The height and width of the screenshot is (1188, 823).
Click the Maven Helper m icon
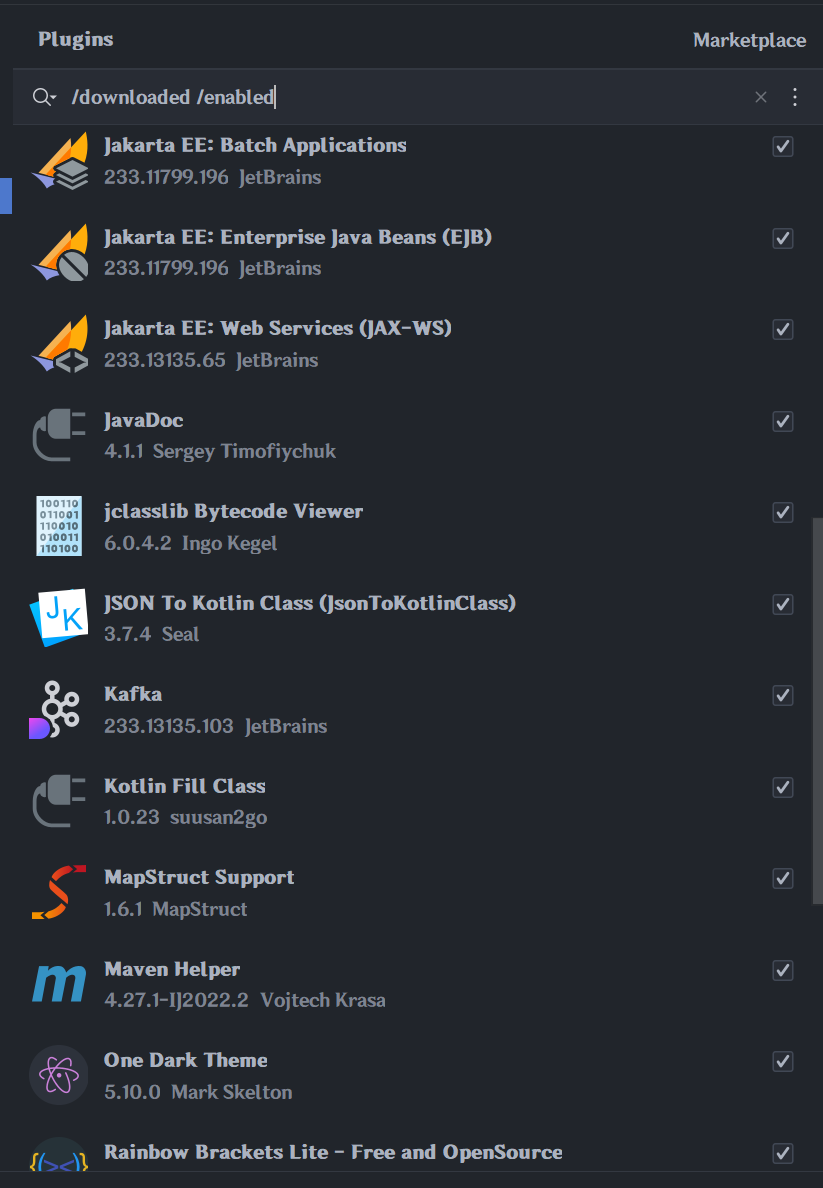(x=59, y=984)
